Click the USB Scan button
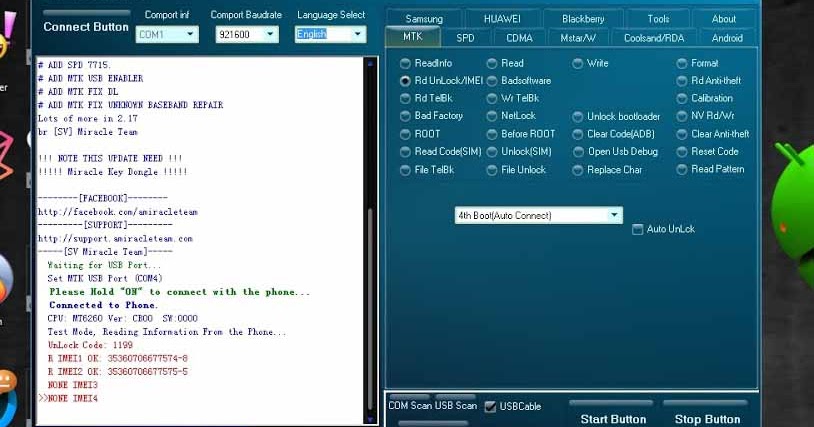 (x=455, y=405)
